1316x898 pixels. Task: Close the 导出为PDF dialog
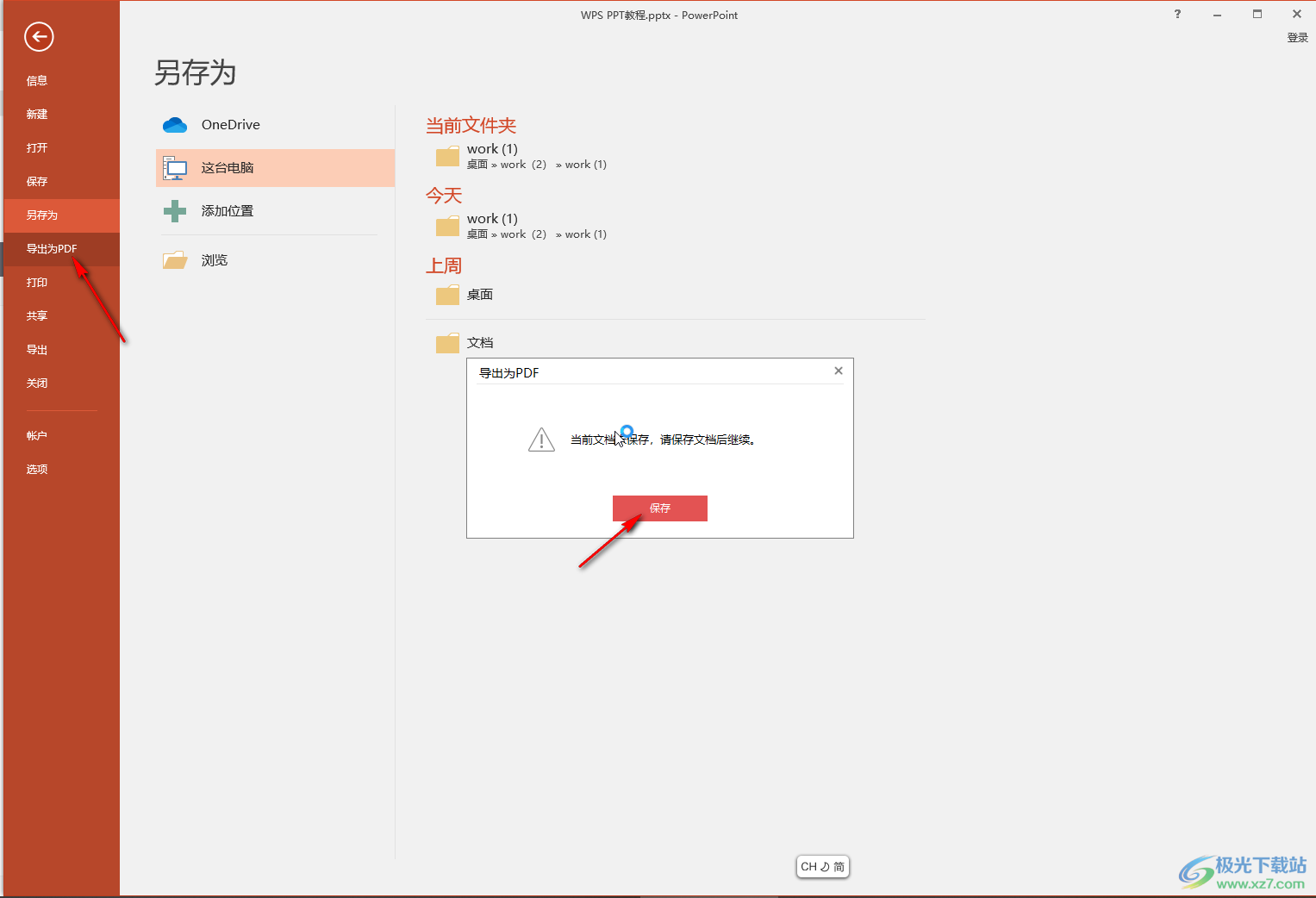point(839,371)
